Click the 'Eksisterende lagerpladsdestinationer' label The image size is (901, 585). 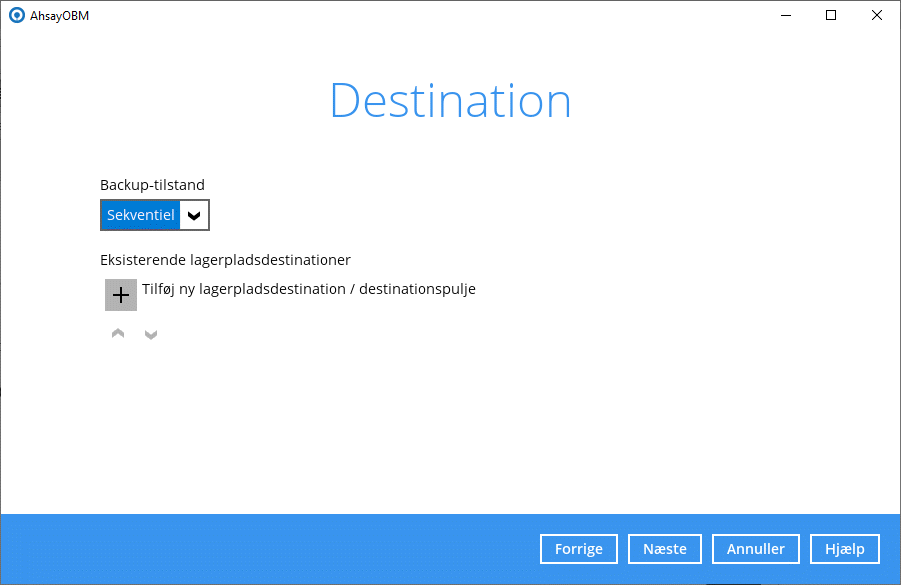pos(225,260)
